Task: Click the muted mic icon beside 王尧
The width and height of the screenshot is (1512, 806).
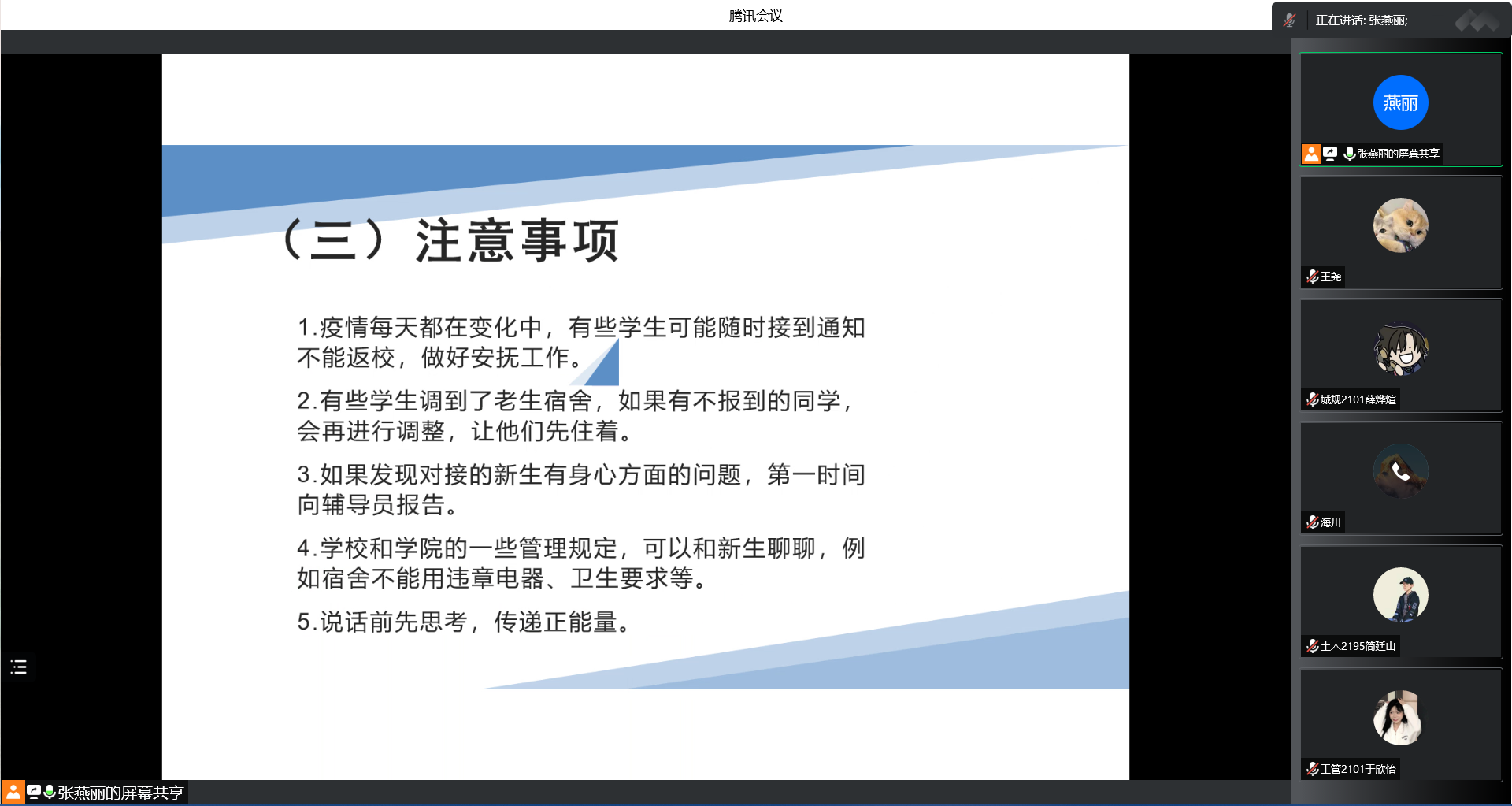Action: [x=1312, y=277]
